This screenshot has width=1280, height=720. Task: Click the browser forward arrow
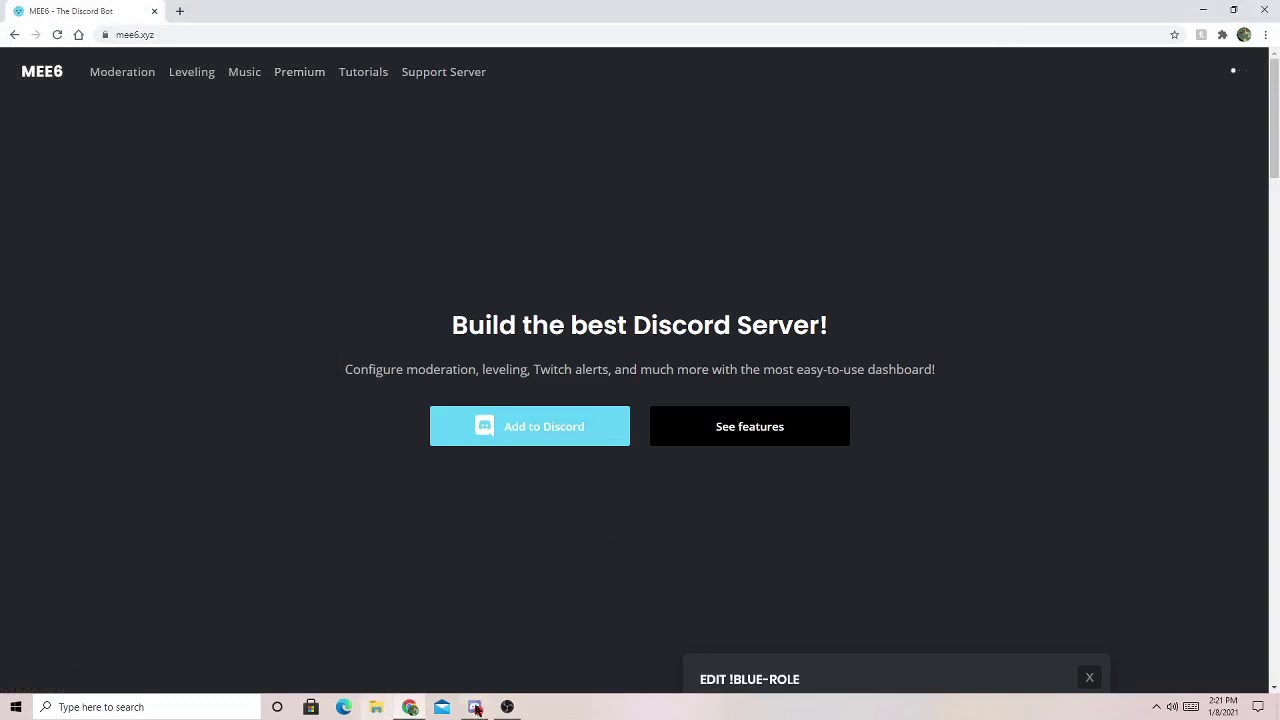[35, 35]
